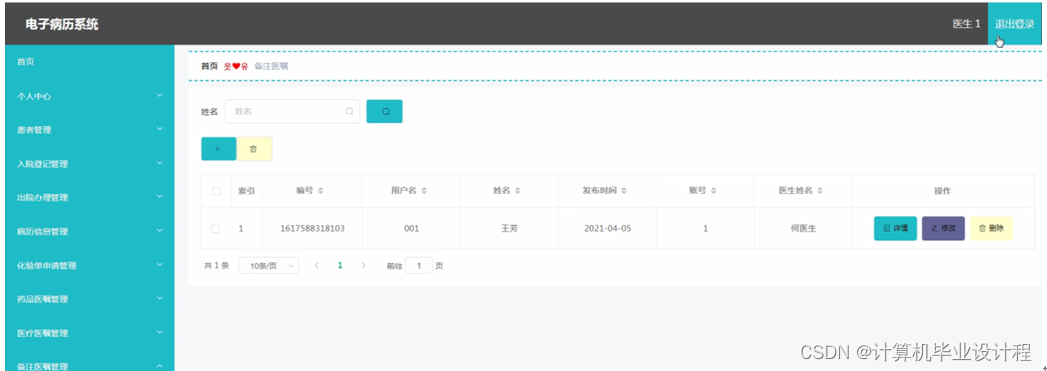Go to previous page arrow
1047x371 pixels.
click(317, 265)
